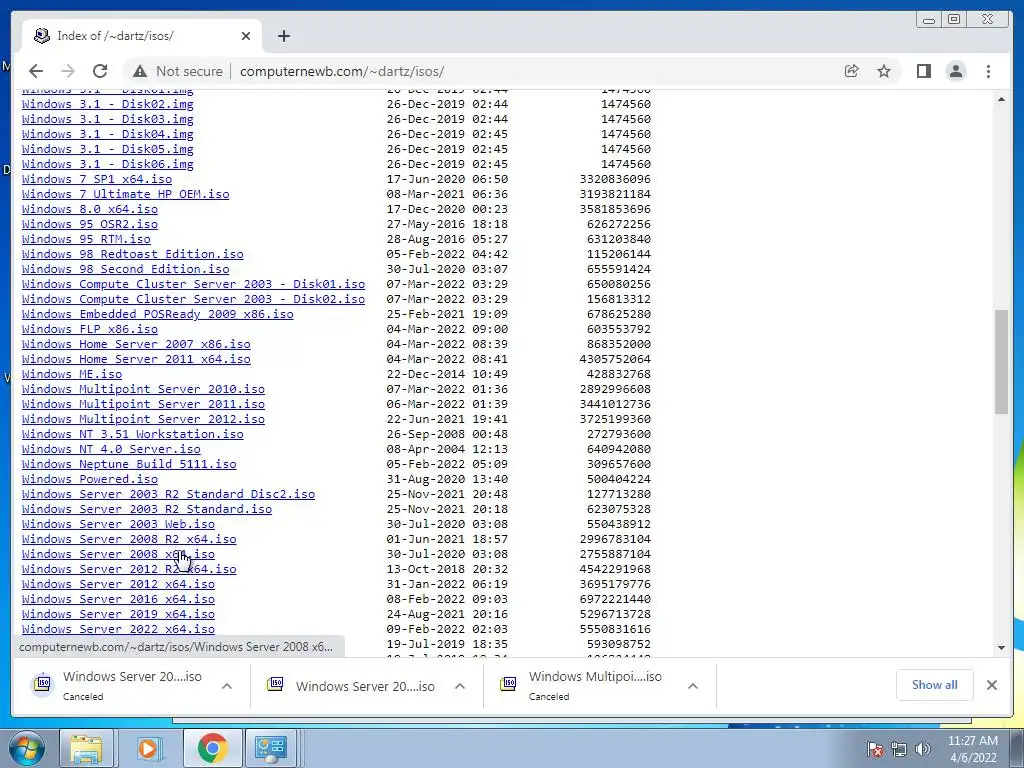Open Windows 98 Redtoast Edition.iso link
This screenshot has width=1024, height=768.
(x=133, y=254)
